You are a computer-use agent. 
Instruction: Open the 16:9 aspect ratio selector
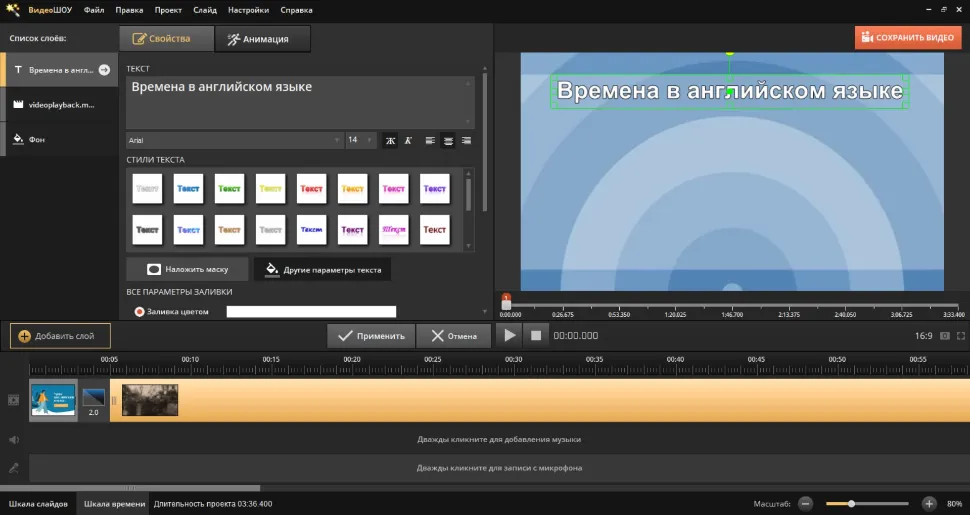(x=923, y=335)
